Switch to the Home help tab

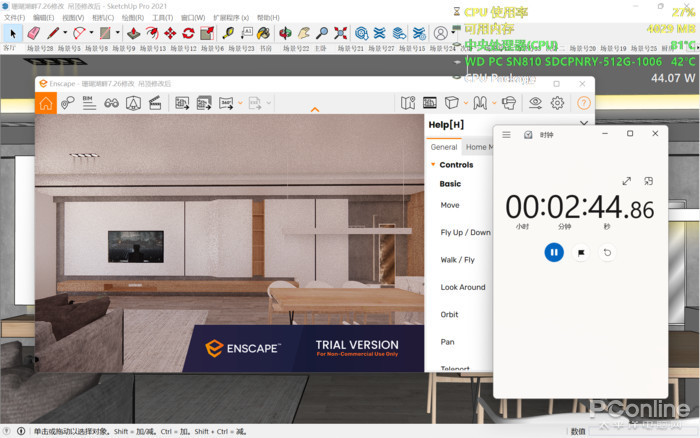click(478, 147)
